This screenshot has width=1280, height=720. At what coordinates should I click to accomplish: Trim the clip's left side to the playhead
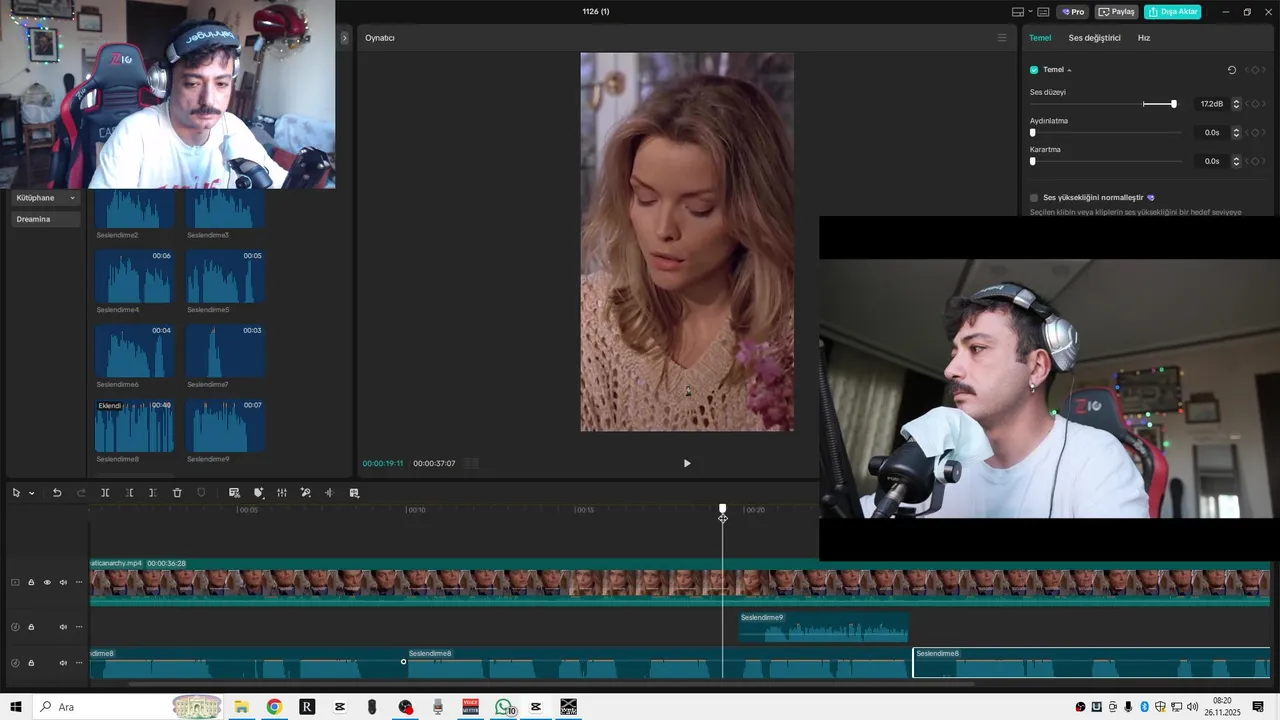pos(129,493)
